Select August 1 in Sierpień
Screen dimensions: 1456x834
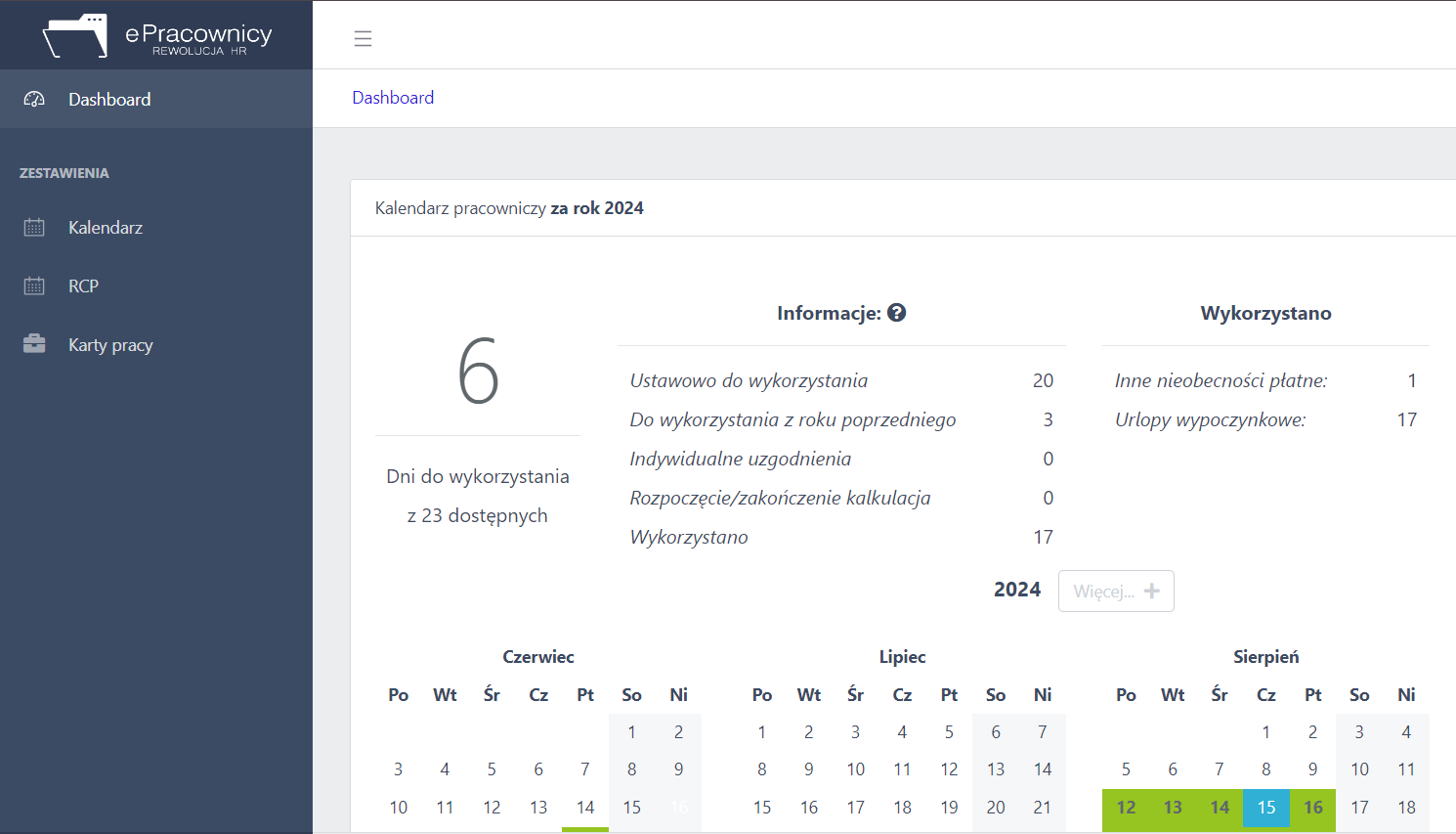tap(1266, 732)
